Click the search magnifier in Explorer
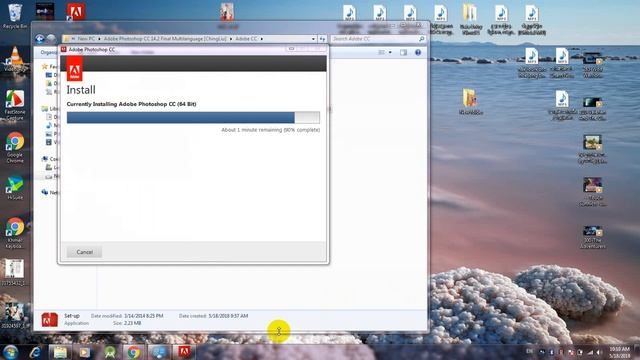This screenshot has width=640, height=360. [422, 39]
